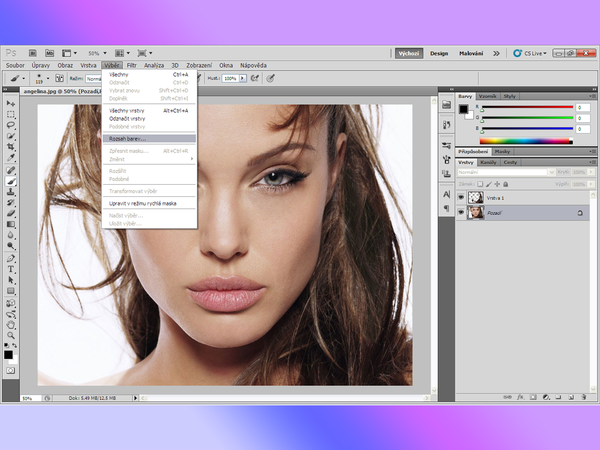
Task: Select the Crop tool
Action: click(11, 147)
